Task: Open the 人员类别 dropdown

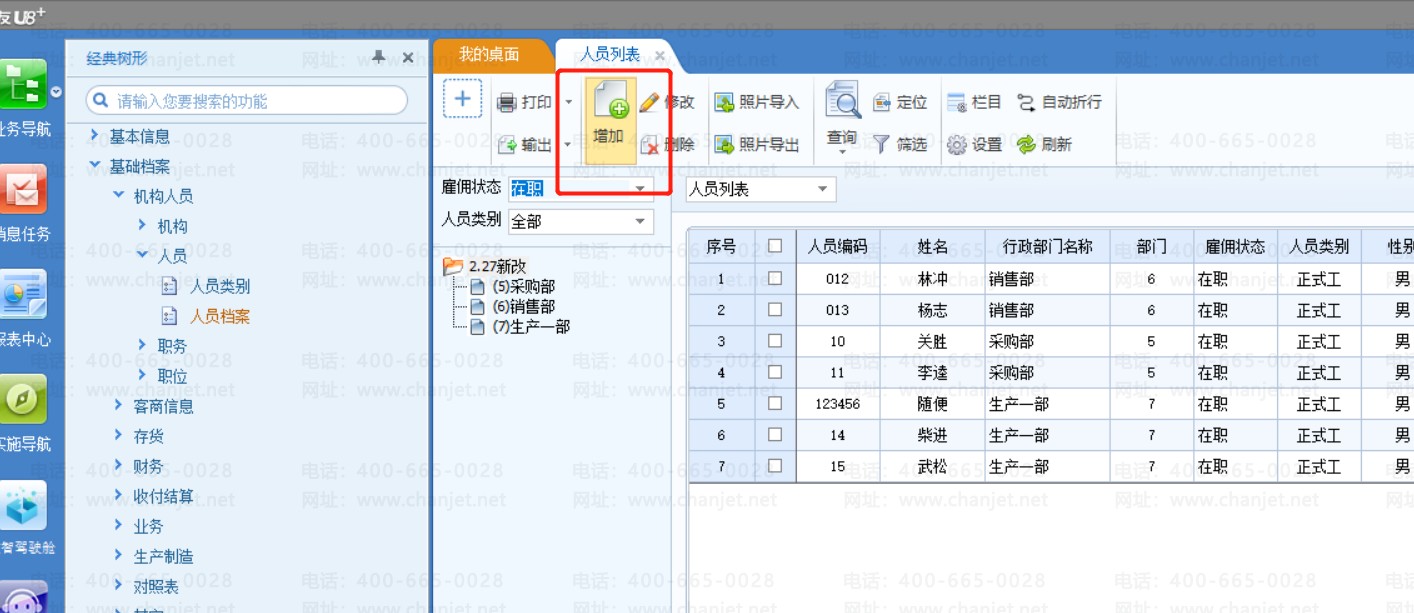Action: click(640, 221)
